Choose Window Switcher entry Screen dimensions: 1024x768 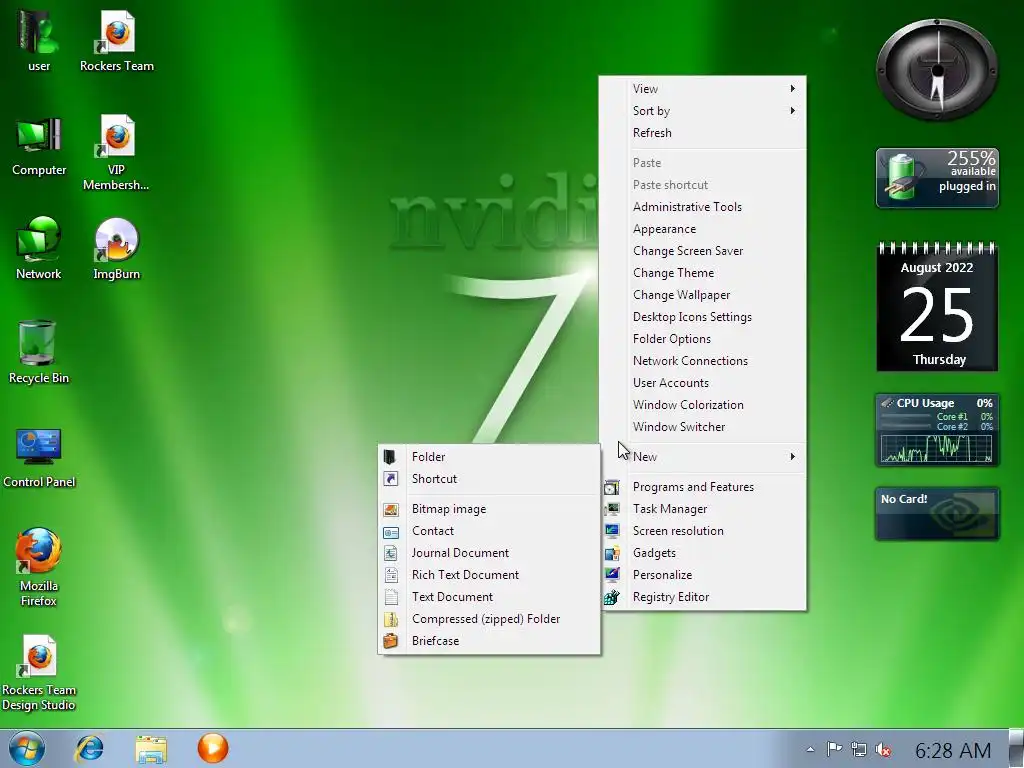point(703,427)
